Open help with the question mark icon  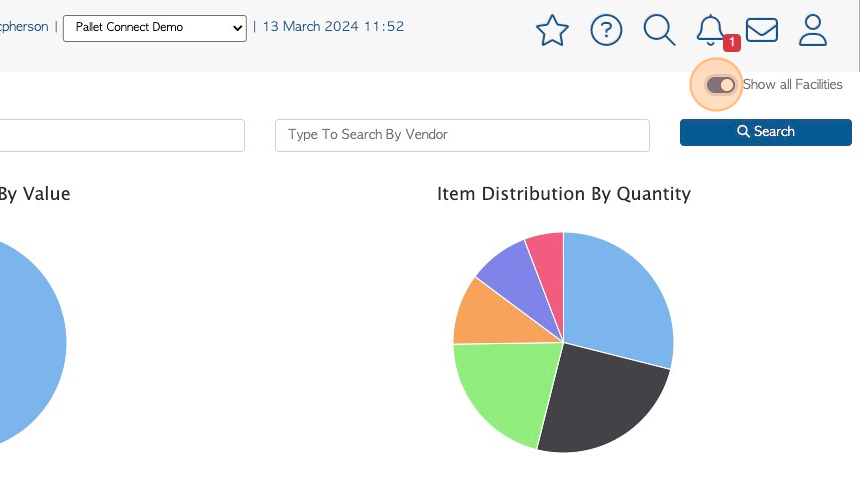(606, 30)
